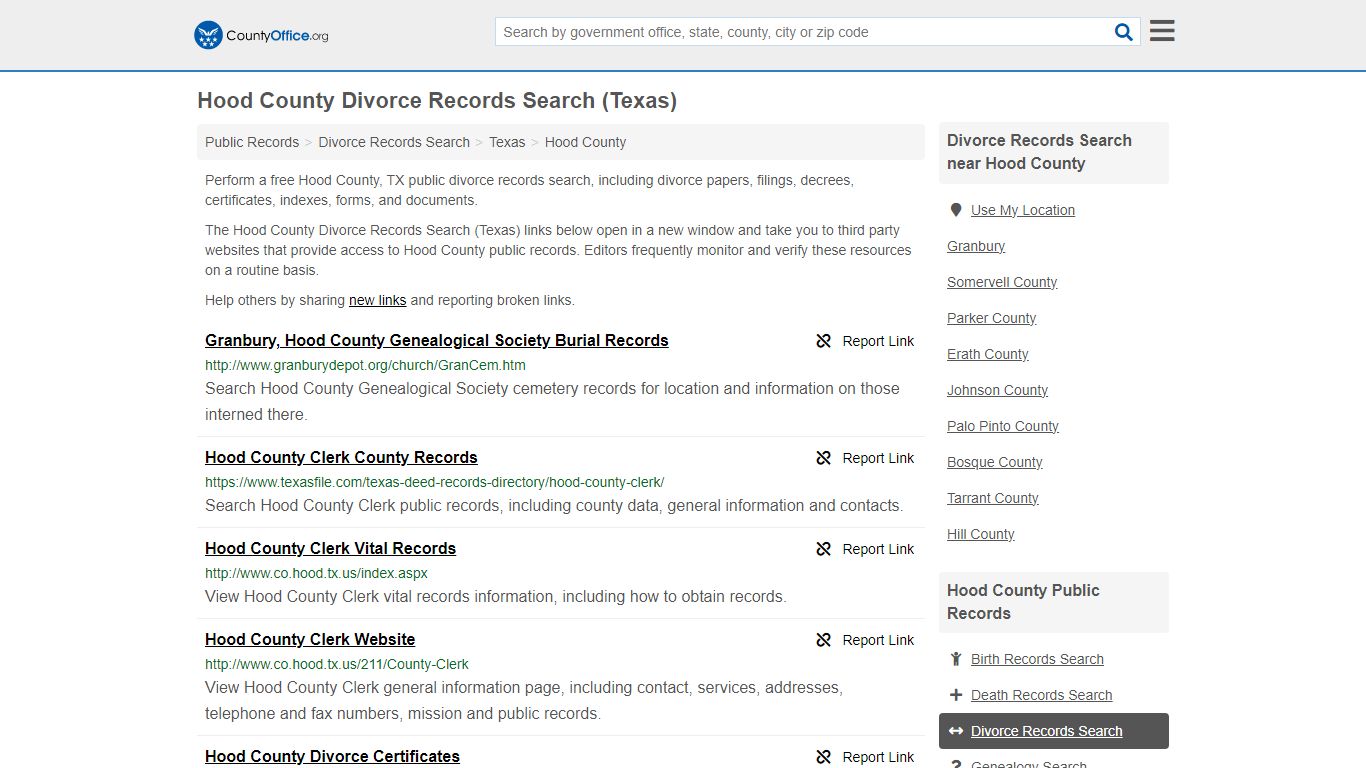Select Parker County nearby link

(x=991, y=318)
